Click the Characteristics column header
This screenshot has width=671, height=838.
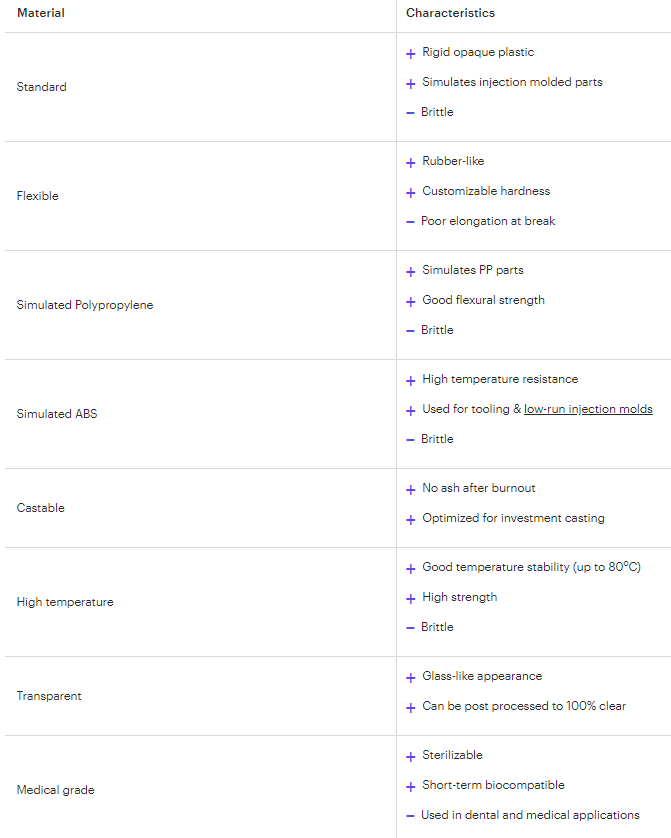point(450,13)
